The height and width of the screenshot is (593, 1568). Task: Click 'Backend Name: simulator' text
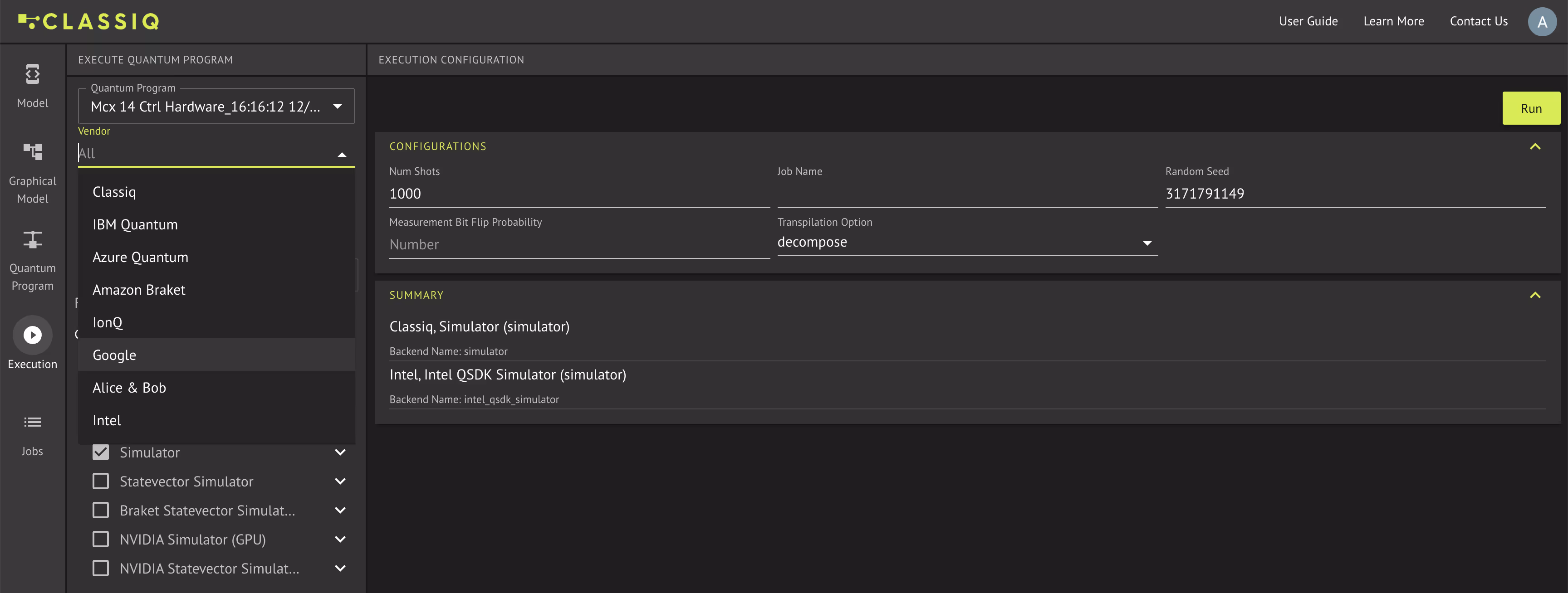pyautogui.click(x=448, y=351)
